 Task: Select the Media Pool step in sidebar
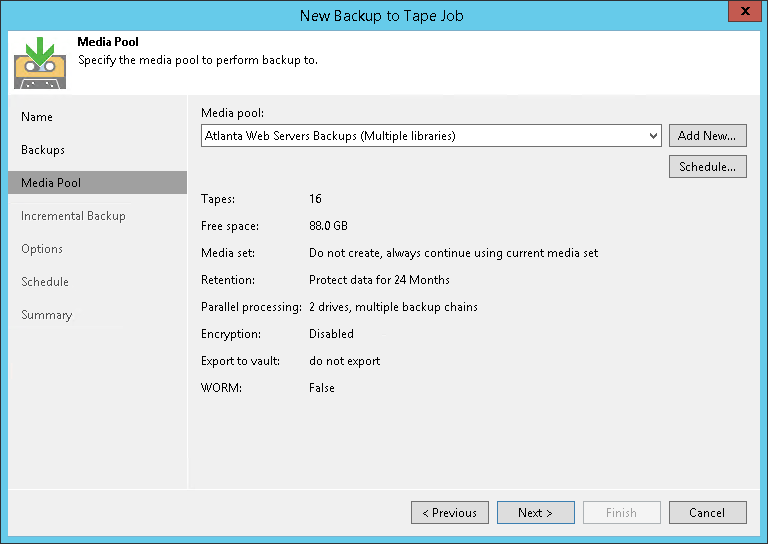tap(51, 183)
